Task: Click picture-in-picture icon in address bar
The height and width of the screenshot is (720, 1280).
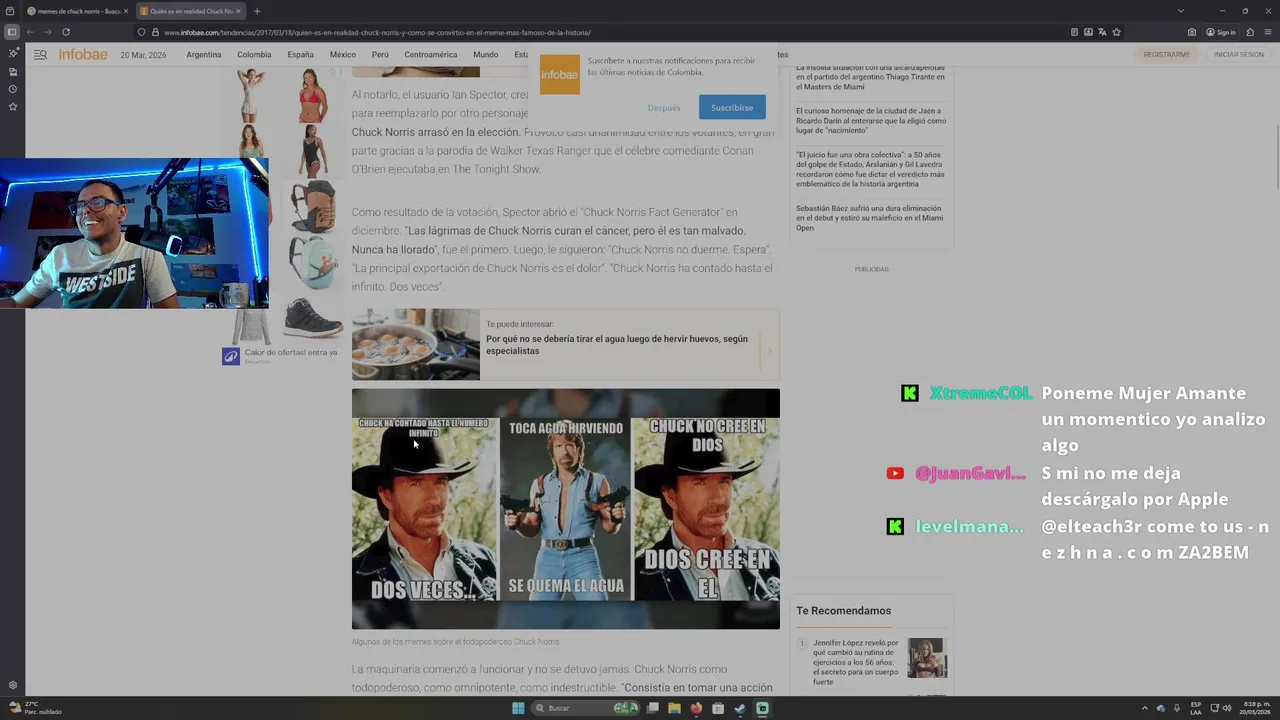Action: 1088,32
